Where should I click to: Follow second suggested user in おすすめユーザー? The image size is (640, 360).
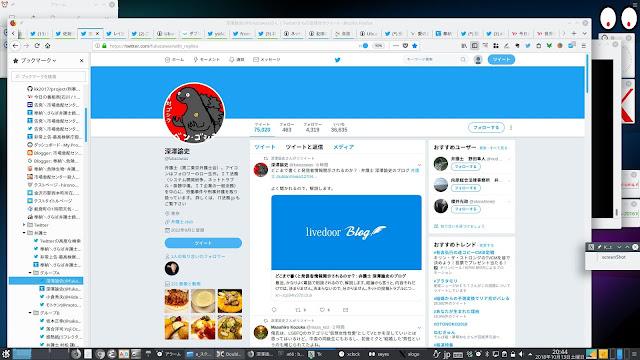coord(466,188)
